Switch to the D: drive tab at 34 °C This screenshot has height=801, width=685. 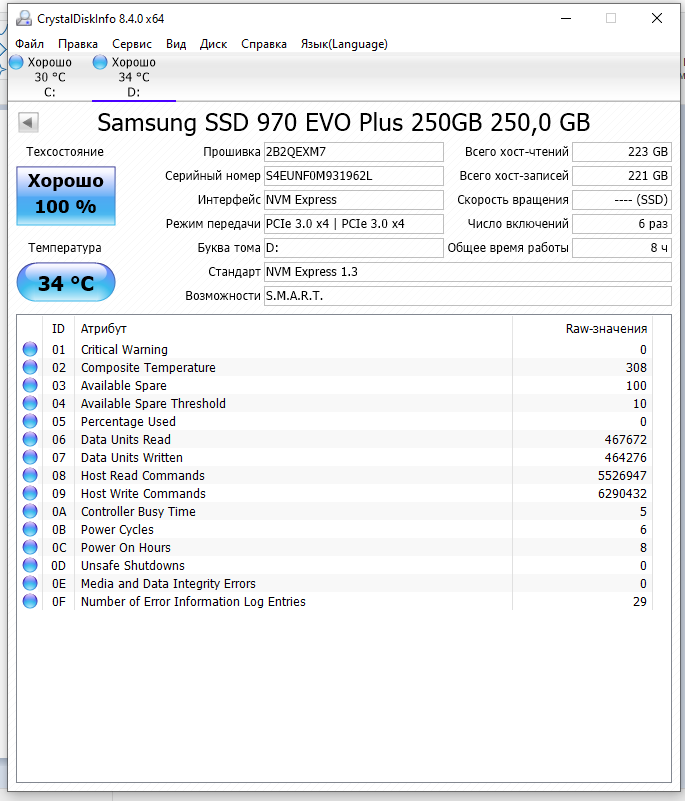click(x=134, y=77)
